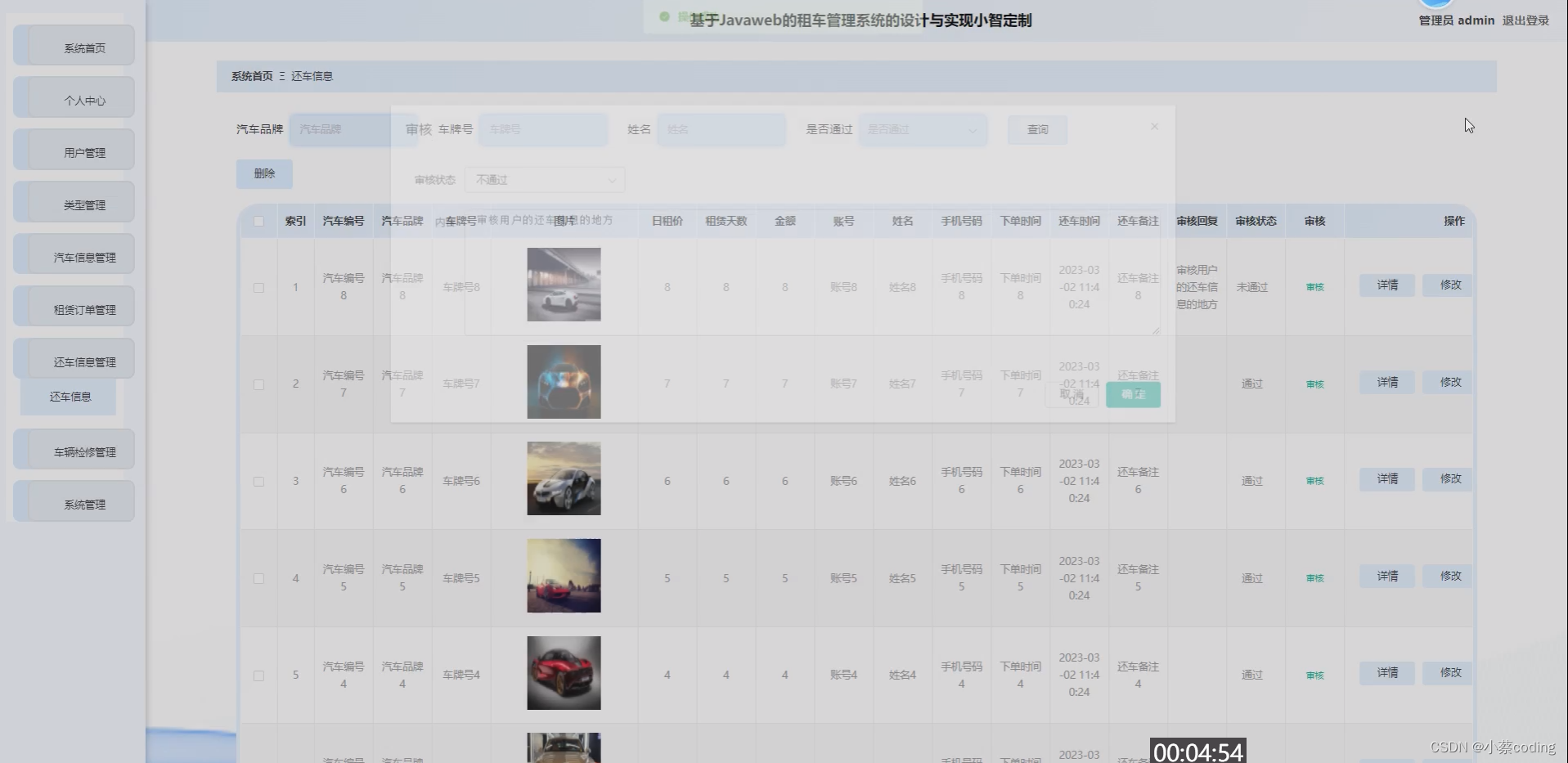Open the 系统首页 sidebar menu
The height and width of the screenshot is (763, 1568).
74,46
